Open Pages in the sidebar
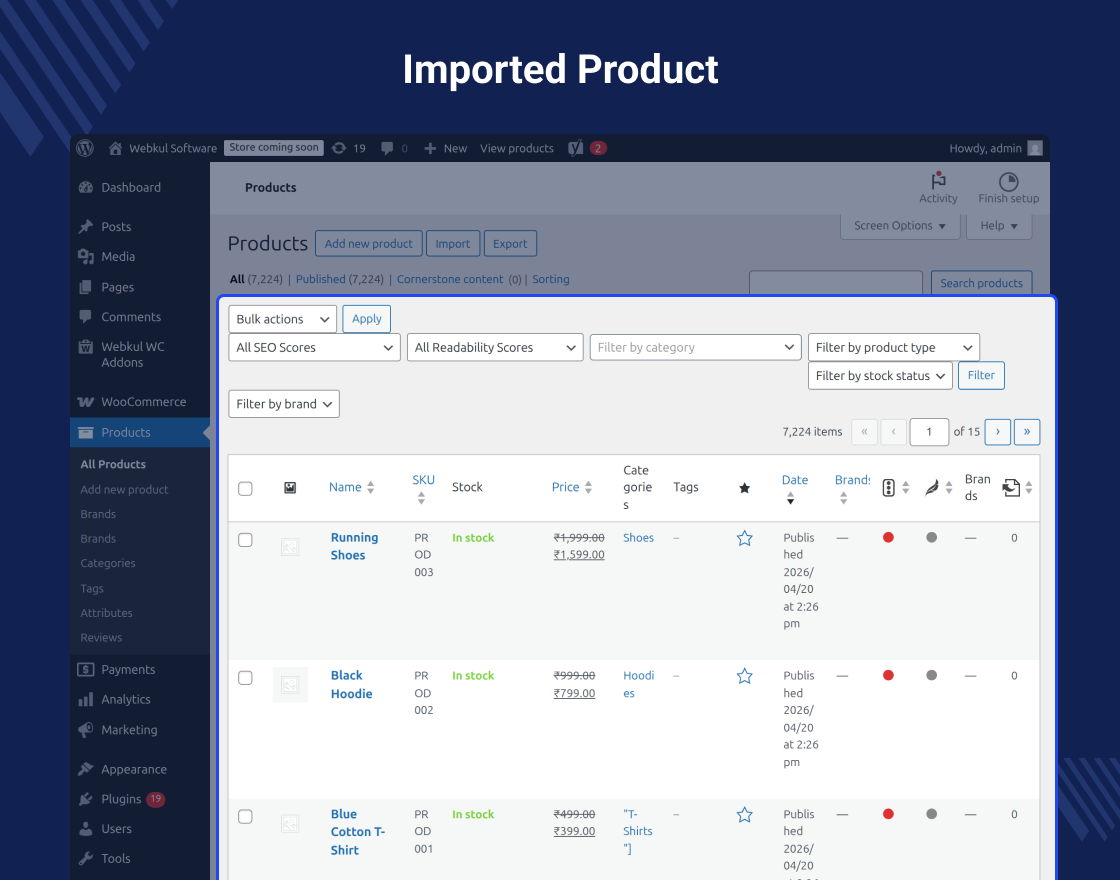This screenshot has height=880, width=1120. (117, 287)
